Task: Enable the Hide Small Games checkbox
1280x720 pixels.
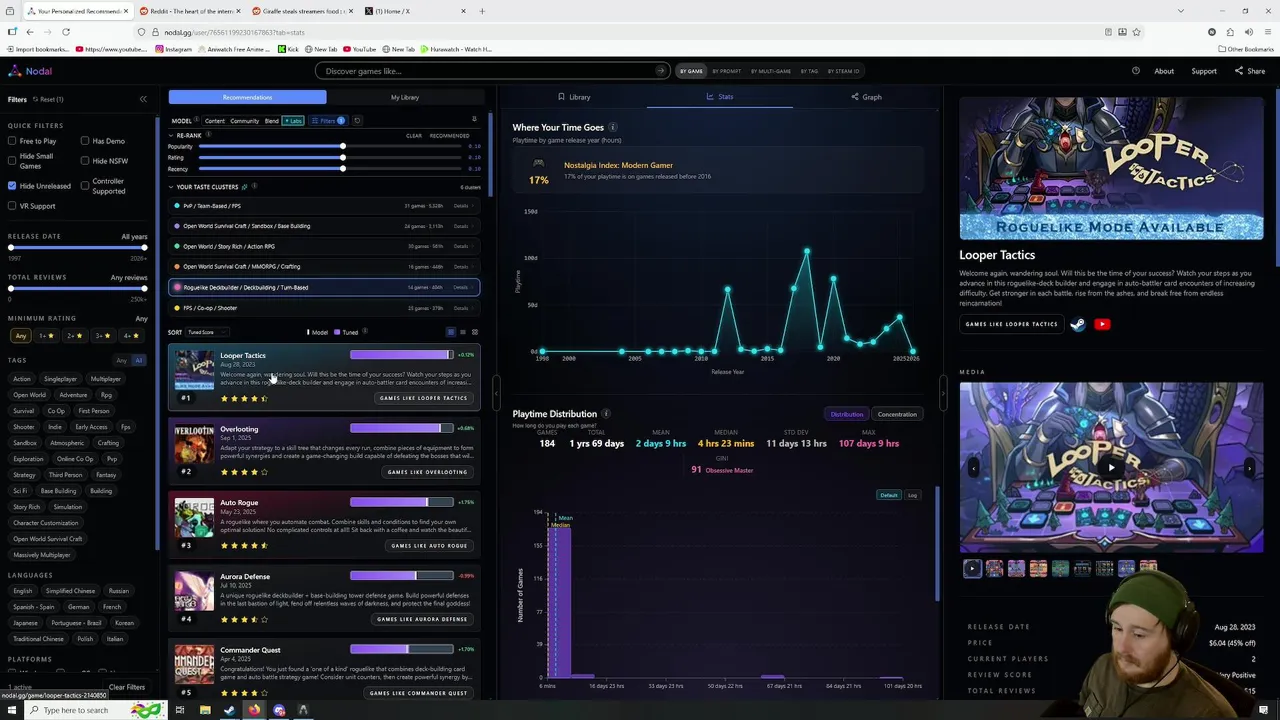Action: point(12,160)
